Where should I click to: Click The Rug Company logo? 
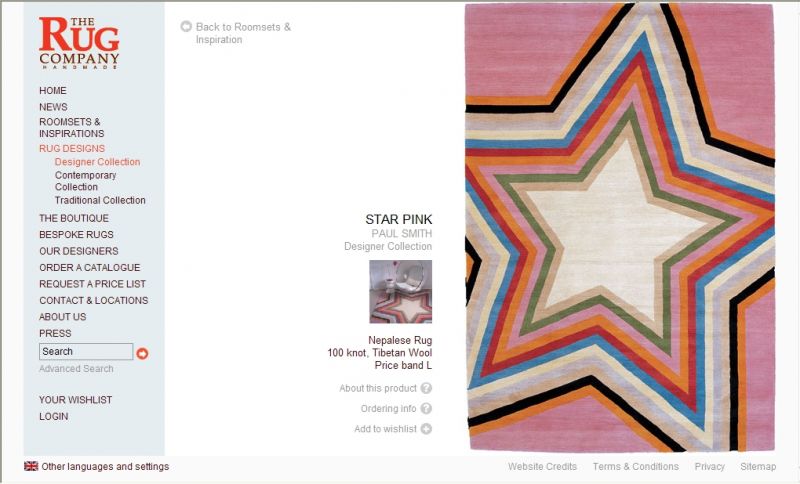(79, 43)
